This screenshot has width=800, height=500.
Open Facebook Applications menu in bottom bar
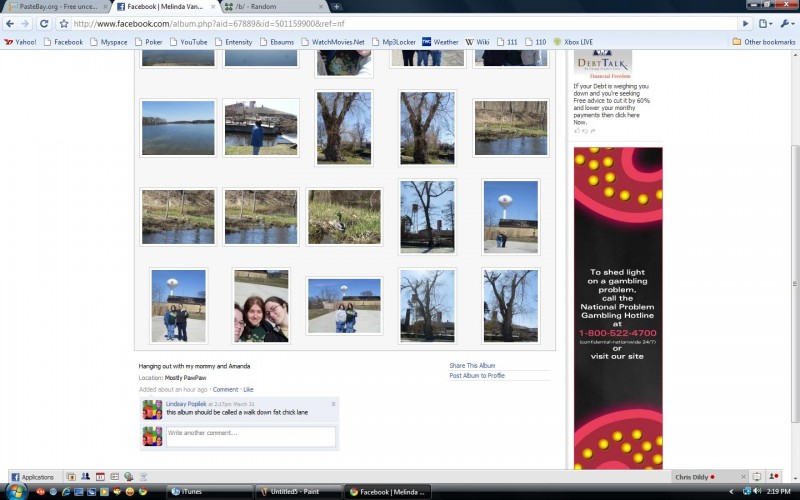coord(33,477)
